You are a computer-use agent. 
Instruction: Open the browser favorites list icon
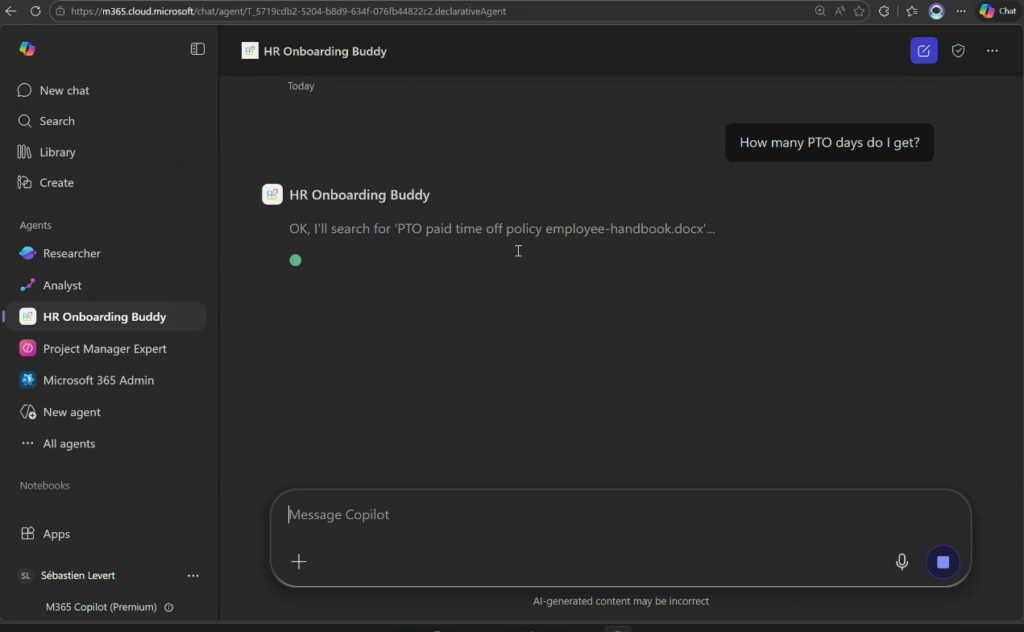click(912, 11)
